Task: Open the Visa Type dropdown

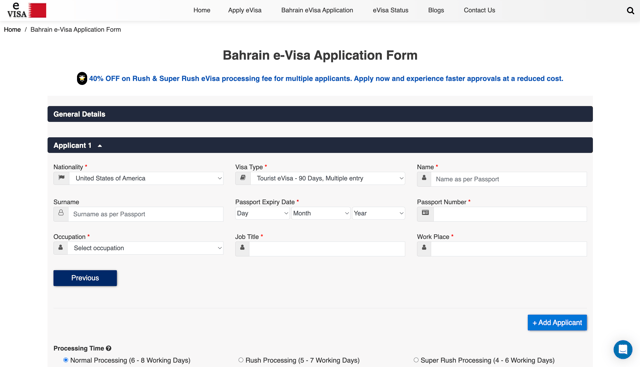Action: pos(328,178)
